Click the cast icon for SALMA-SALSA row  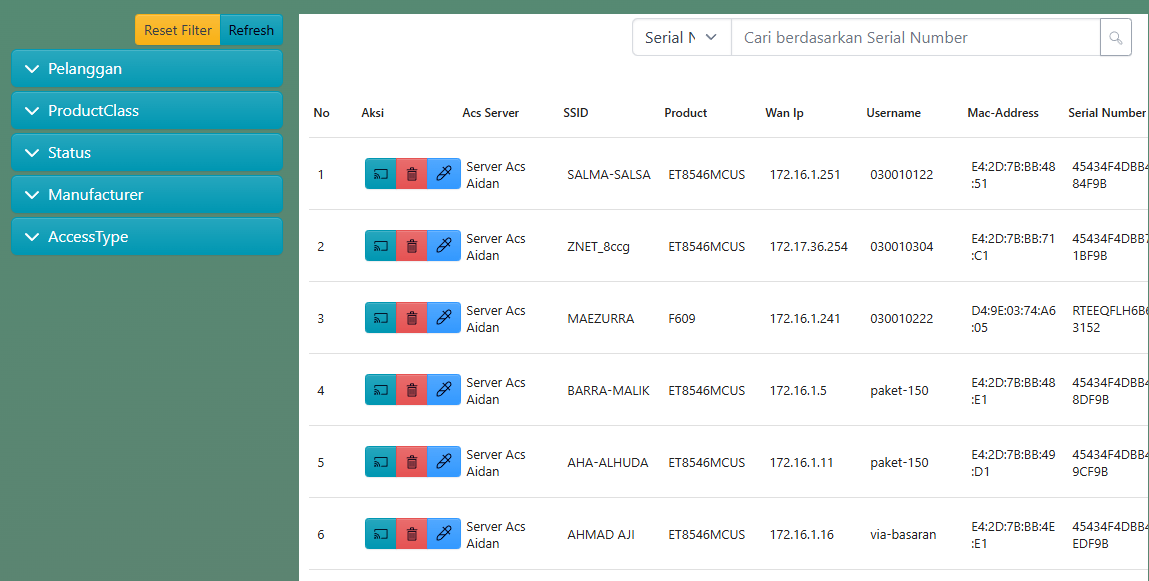pos(381,174)
